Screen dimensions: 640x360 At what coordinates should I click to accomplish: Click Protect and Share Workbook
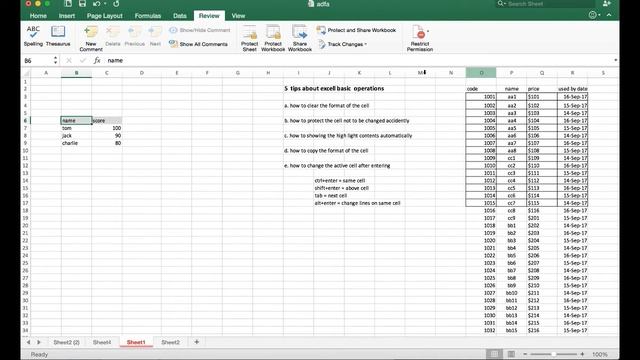pos(356,30)
